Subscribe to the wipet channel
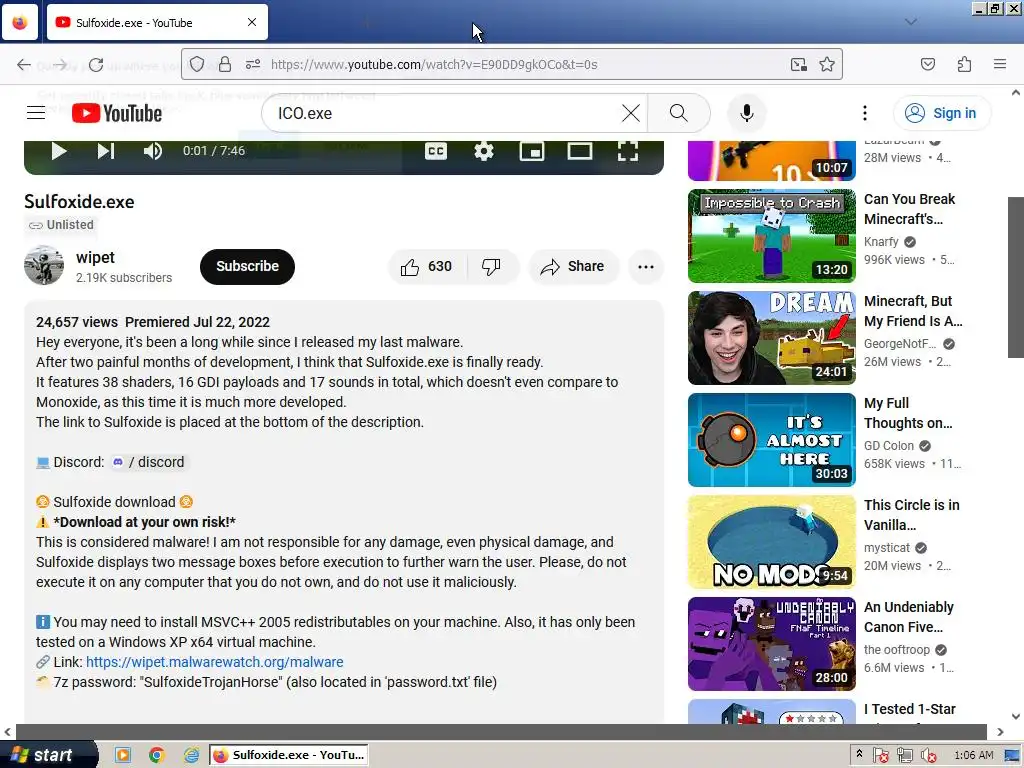Screen dimensions: 1024x768 pos(248,266)
